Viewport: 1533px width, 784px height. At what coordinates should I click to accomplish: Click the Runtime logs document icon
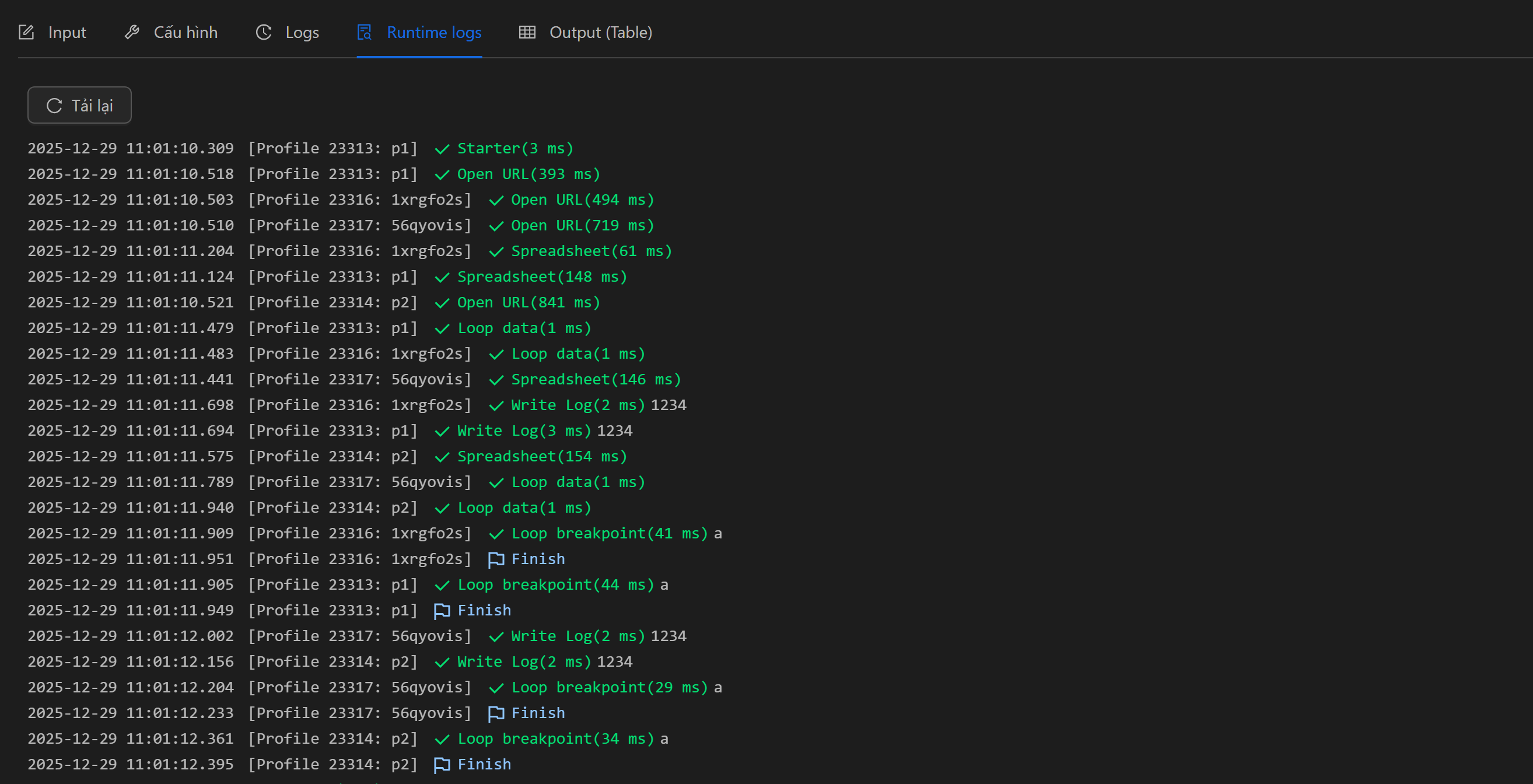click(364, 32)
